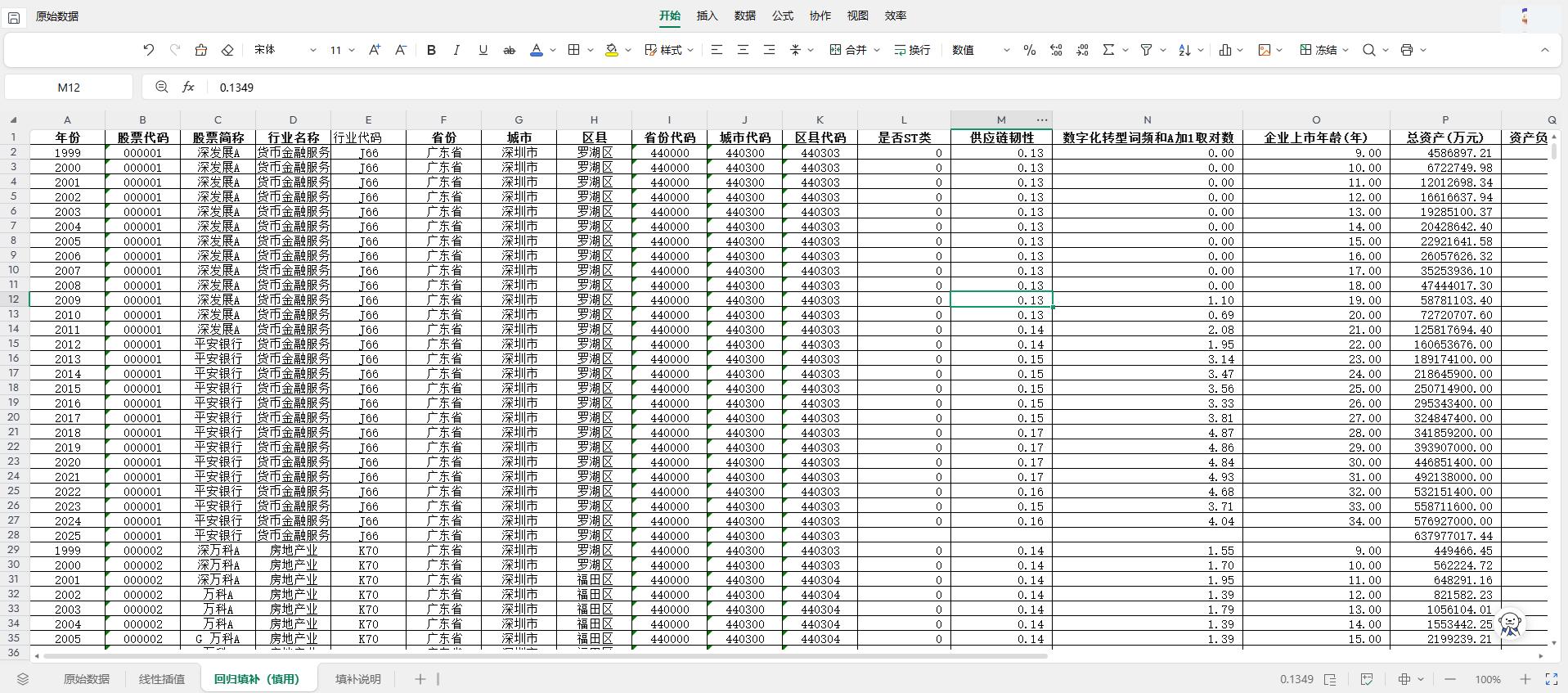
Task: Click the sum function icon
Action: point(1108,50)
